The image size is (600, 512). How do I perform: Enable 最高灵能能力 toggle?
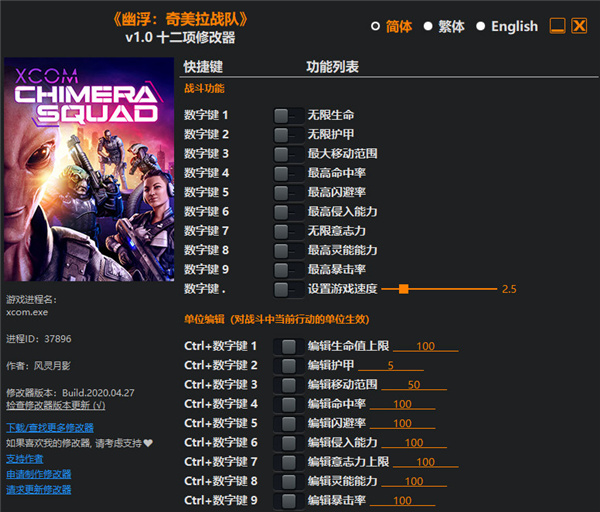(289, 251)
